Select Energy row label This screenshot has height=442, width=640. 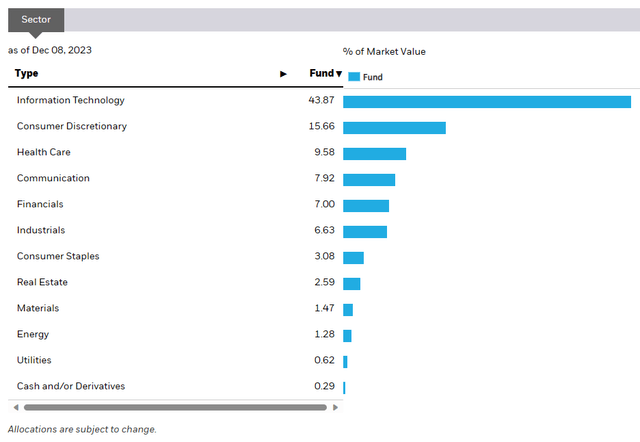33,334
